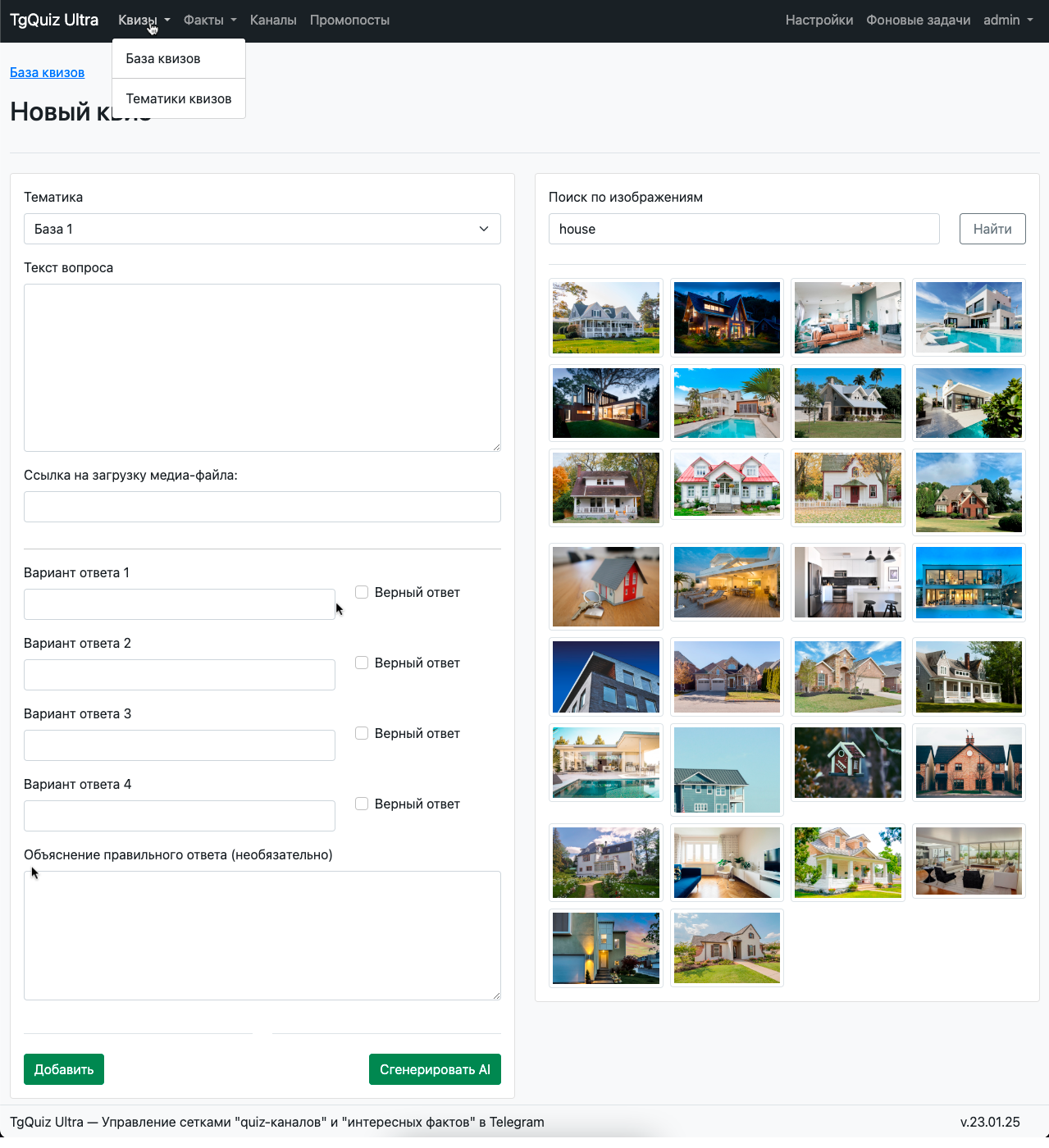
Task: Click Сгенерировать AI button
Action: tap(435, 1069)
